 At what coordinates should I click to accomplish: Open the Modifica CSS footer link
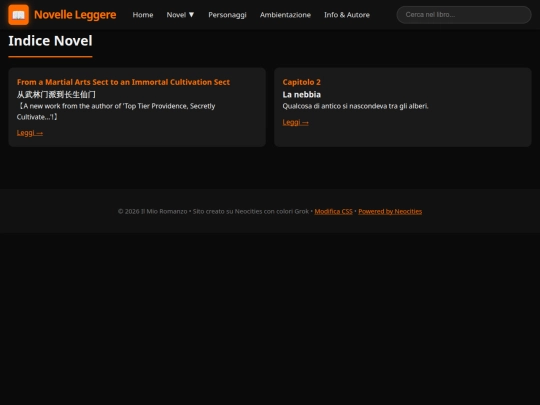(x=333, y=211)
